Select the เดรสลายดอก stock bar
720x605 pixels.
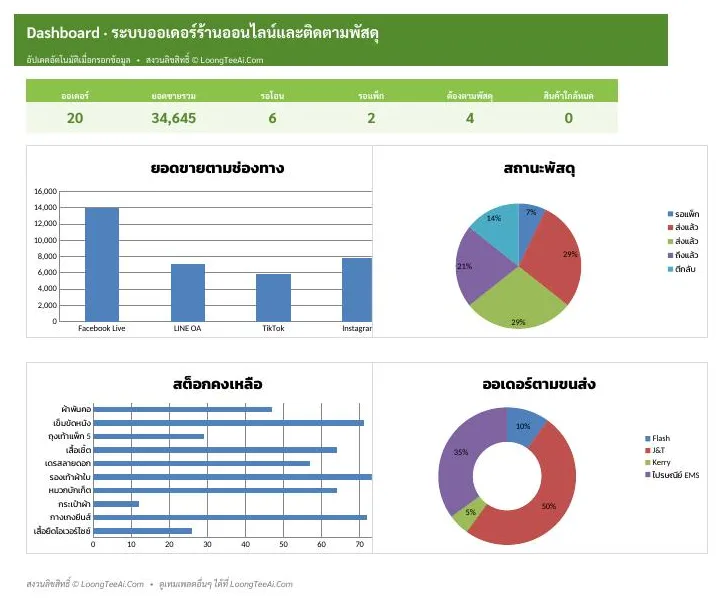pos(202,464)
